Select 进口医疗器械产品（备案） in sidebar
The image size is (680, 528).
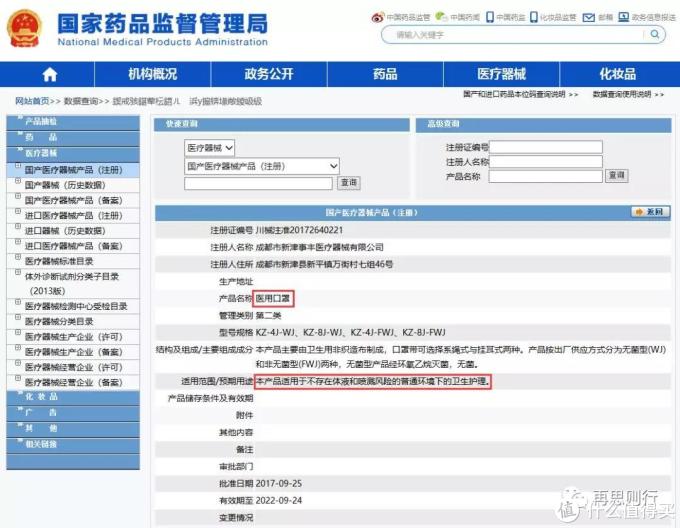(x=73, y=246)
